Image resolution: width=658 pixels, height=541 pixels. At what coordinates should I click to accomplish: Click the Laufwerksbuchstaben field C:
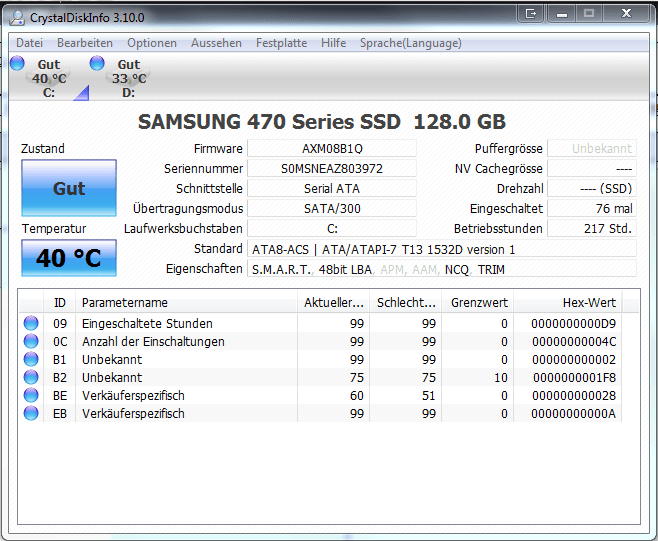click(x=332, y=229)
